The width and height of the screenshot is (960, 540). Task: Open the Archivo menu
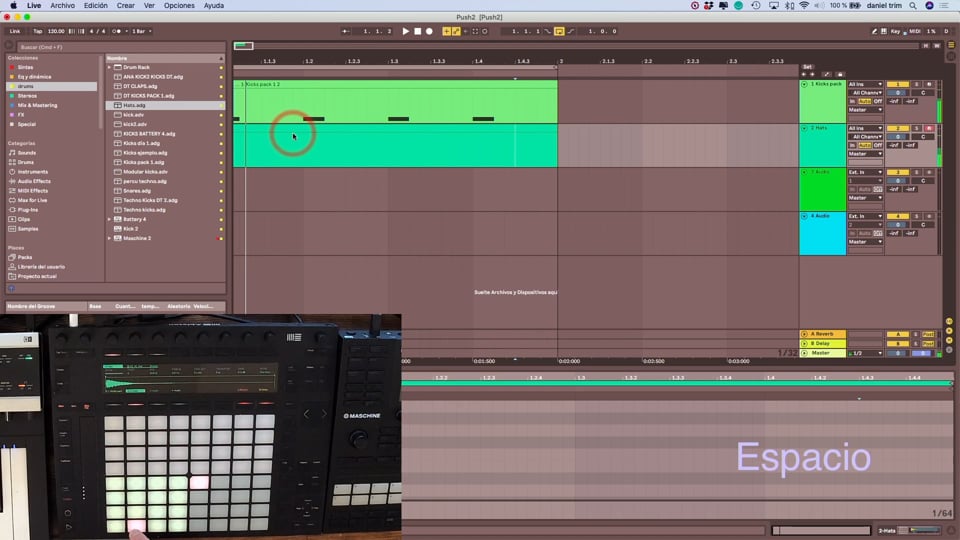tap(62, 6)
